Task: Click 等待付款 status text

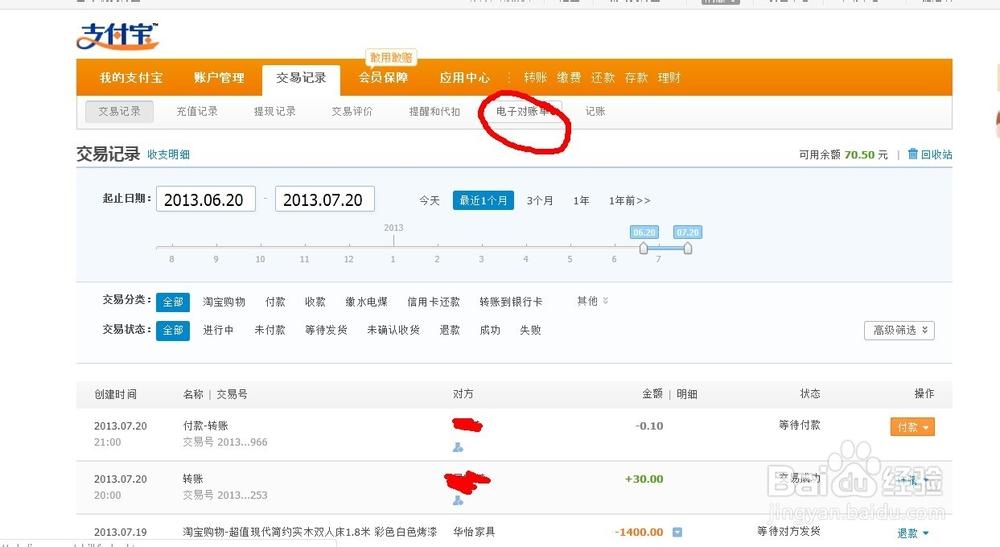Action: tap(799, 425)
